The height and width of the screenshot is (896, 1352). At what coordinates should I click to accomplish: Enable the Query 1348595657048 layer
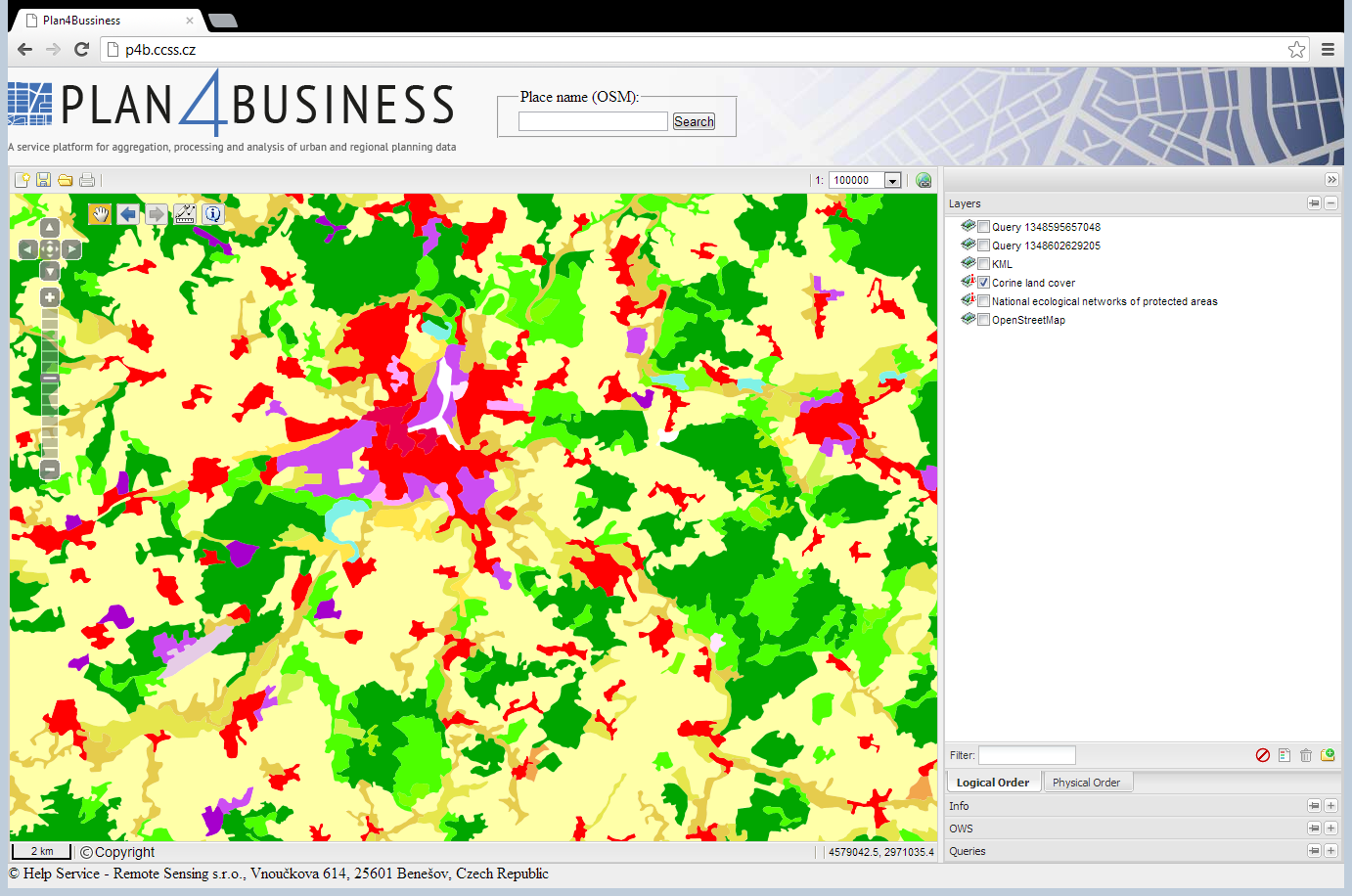click(x=984, y=227)
